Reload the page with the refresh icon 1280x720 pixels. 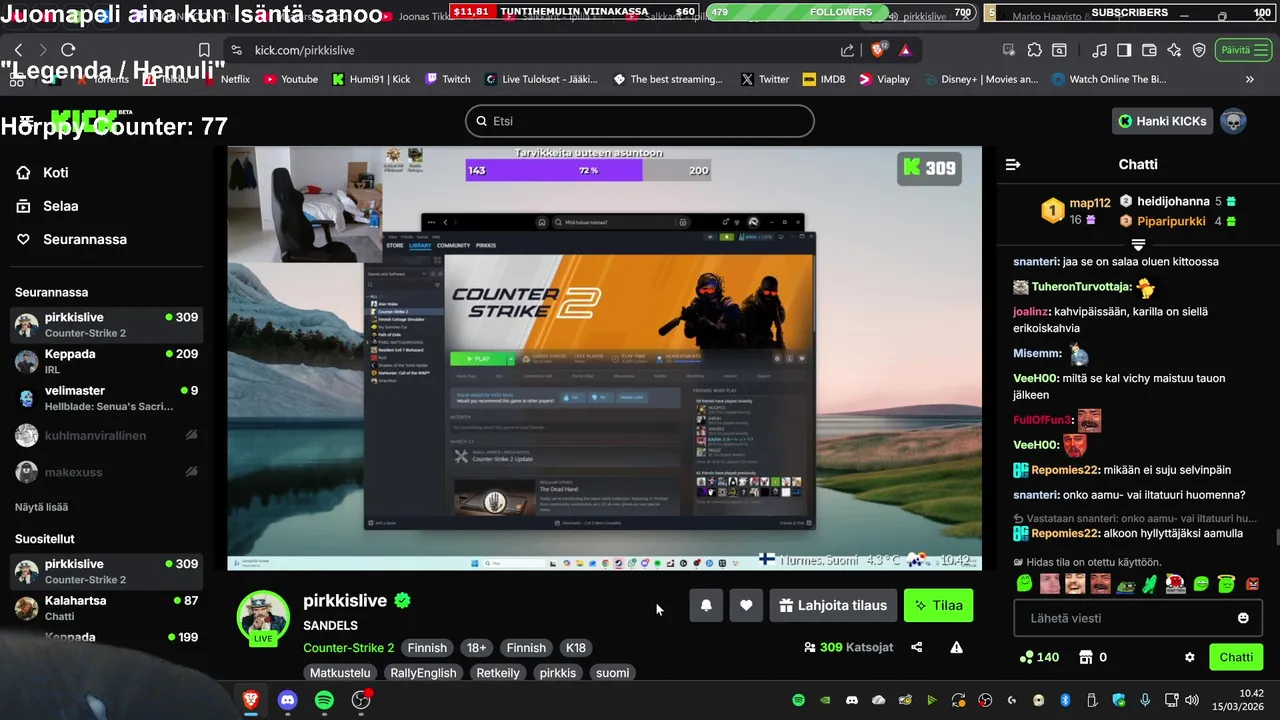coord(68,50)
